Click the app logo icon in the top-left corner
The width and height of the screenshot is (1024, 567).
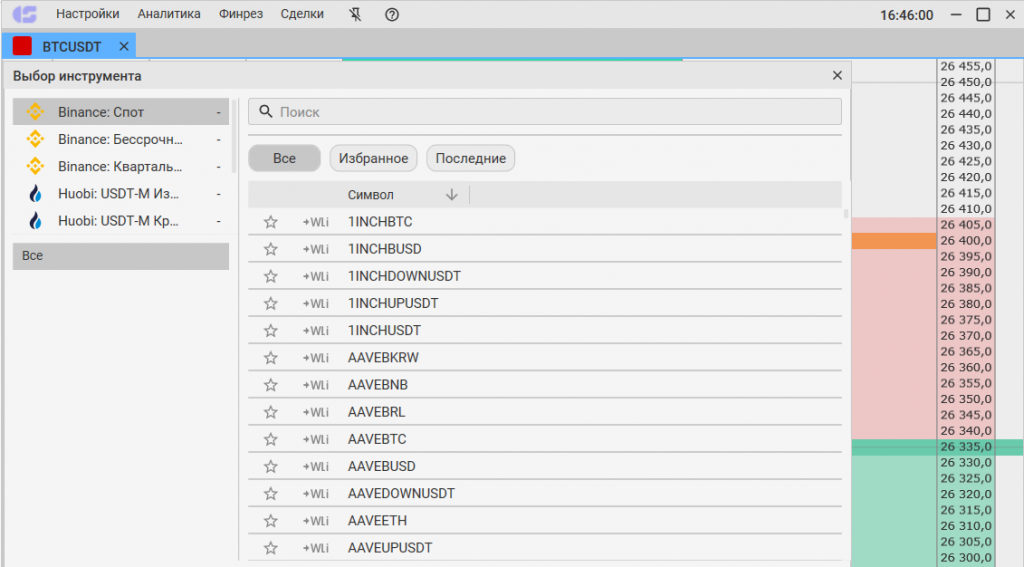click(24, 14)
